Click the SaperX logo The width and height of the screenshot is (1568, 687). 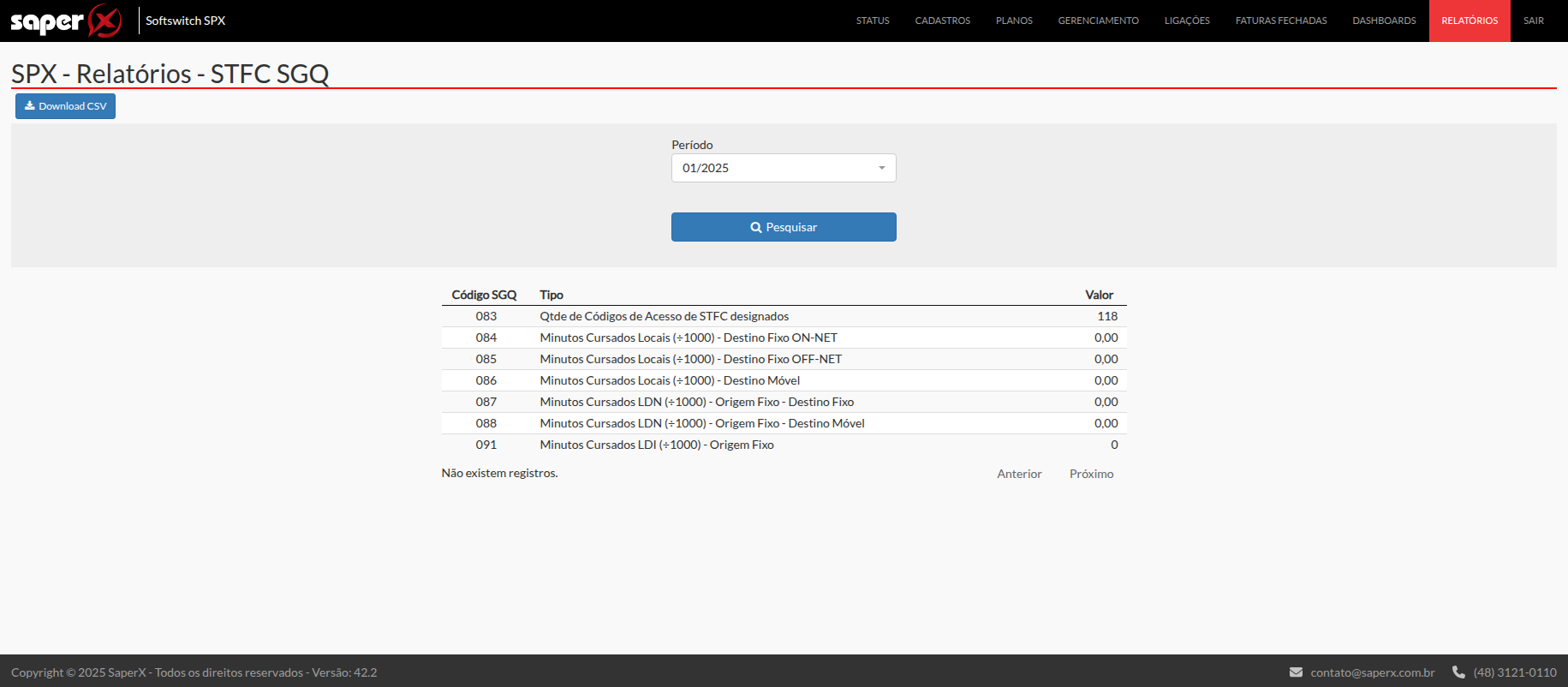[66, 21]
